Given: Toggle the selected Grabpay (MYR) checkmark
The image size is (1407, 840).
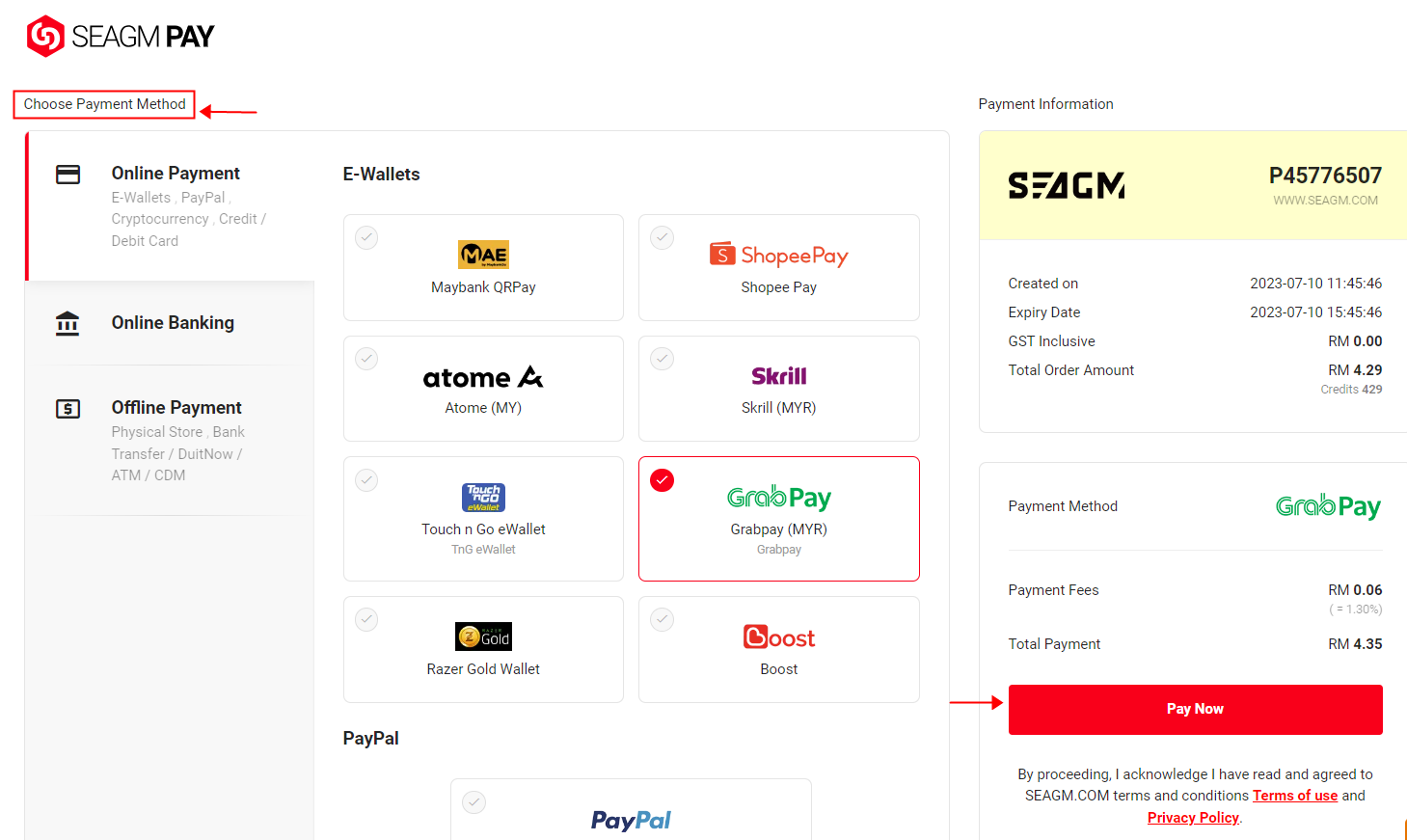Looking at the screenshot, I should pos(662,480).
